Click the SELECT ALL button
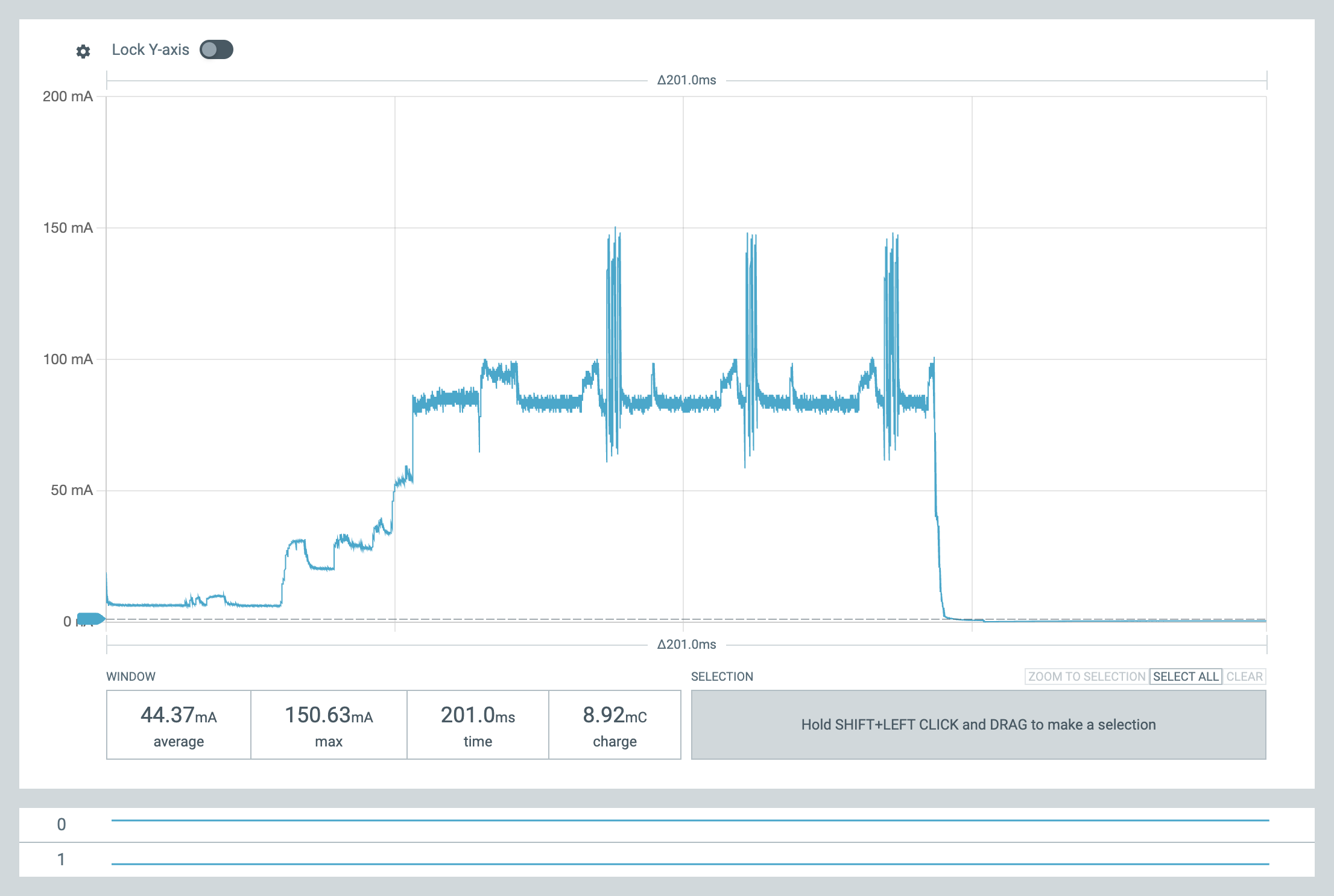This screenshot has width=1334, height=896. pos(1185,677)
